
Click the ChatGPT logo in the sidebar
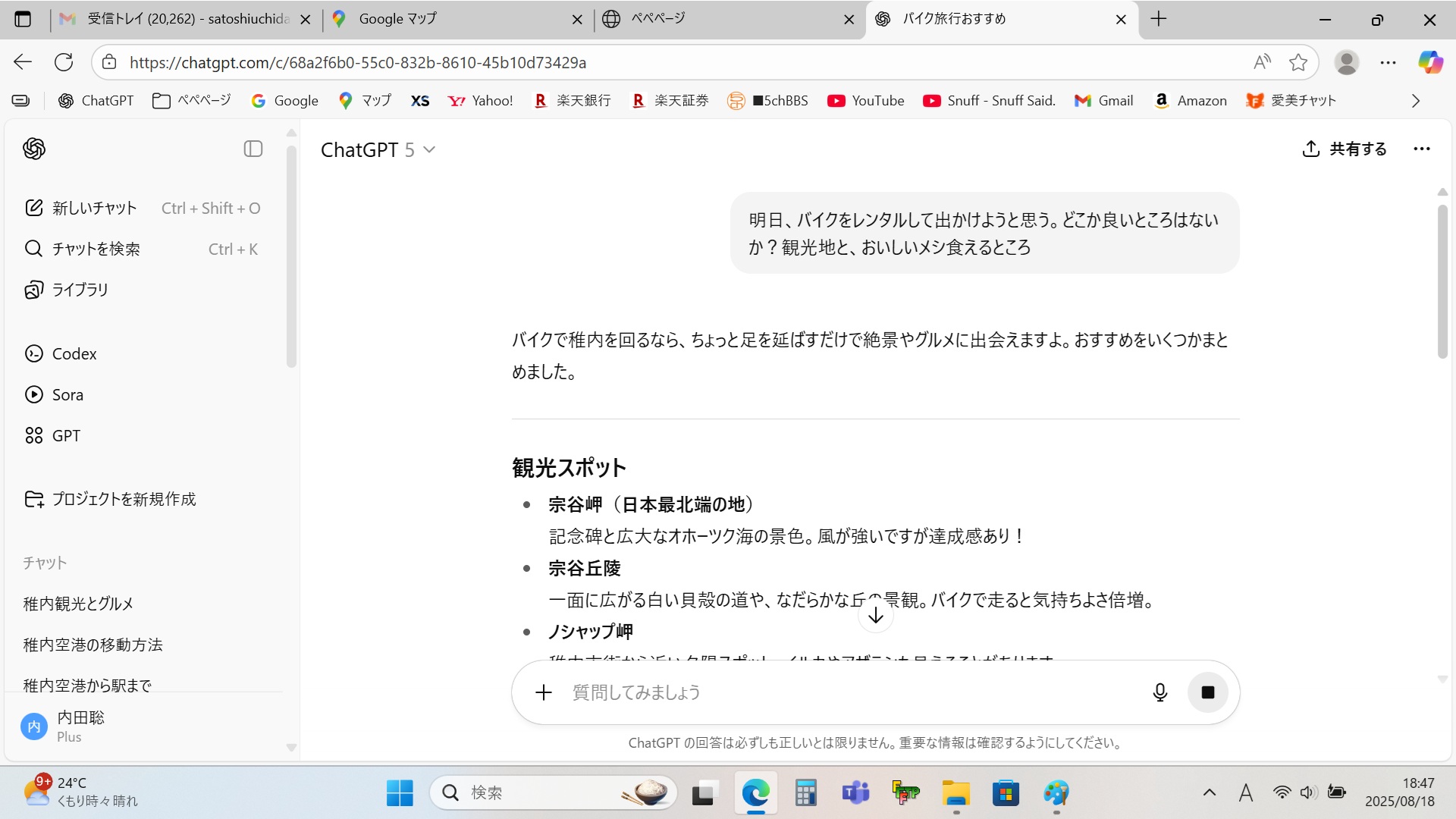pyautogui.click(x=34, y=149)
